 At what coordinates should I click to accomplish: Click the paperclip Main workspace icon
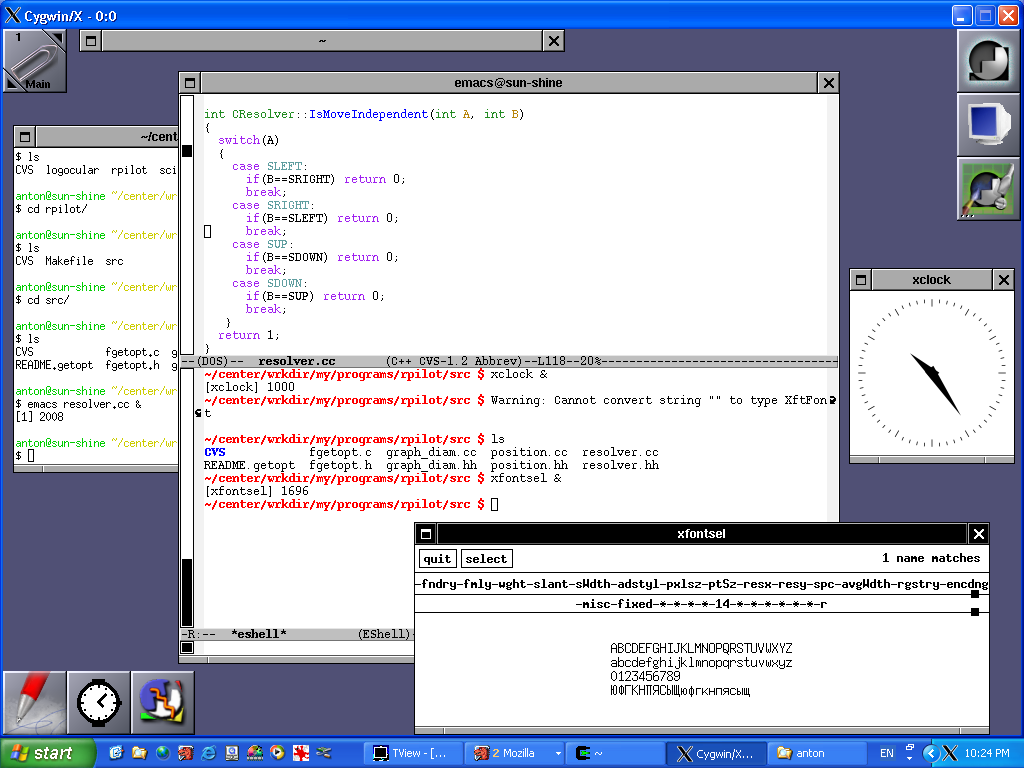[34, 60]
